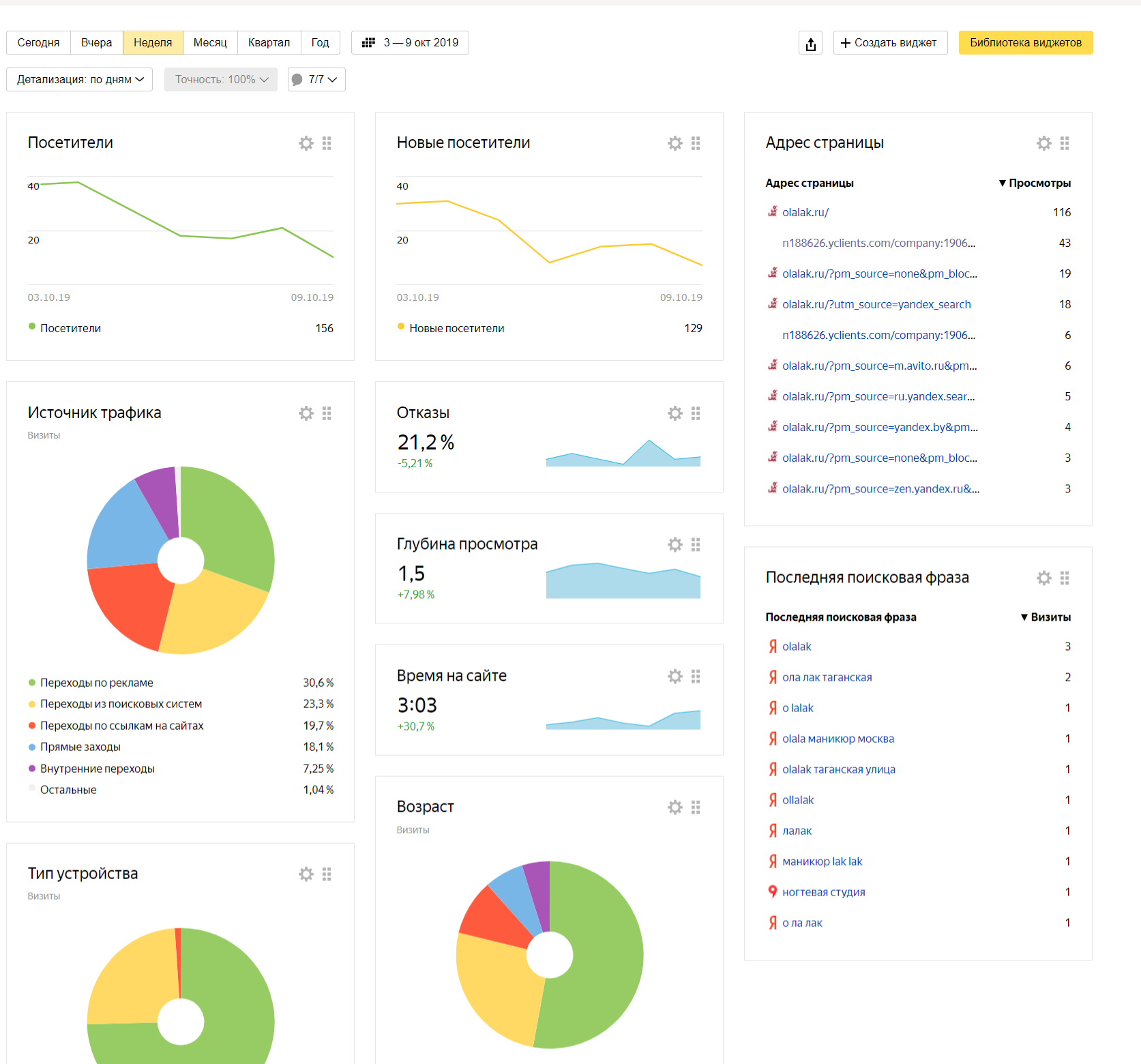1141x1064 pixels.
Task: Open settings gear of Время на сайте widget
Action: point(675,676)
